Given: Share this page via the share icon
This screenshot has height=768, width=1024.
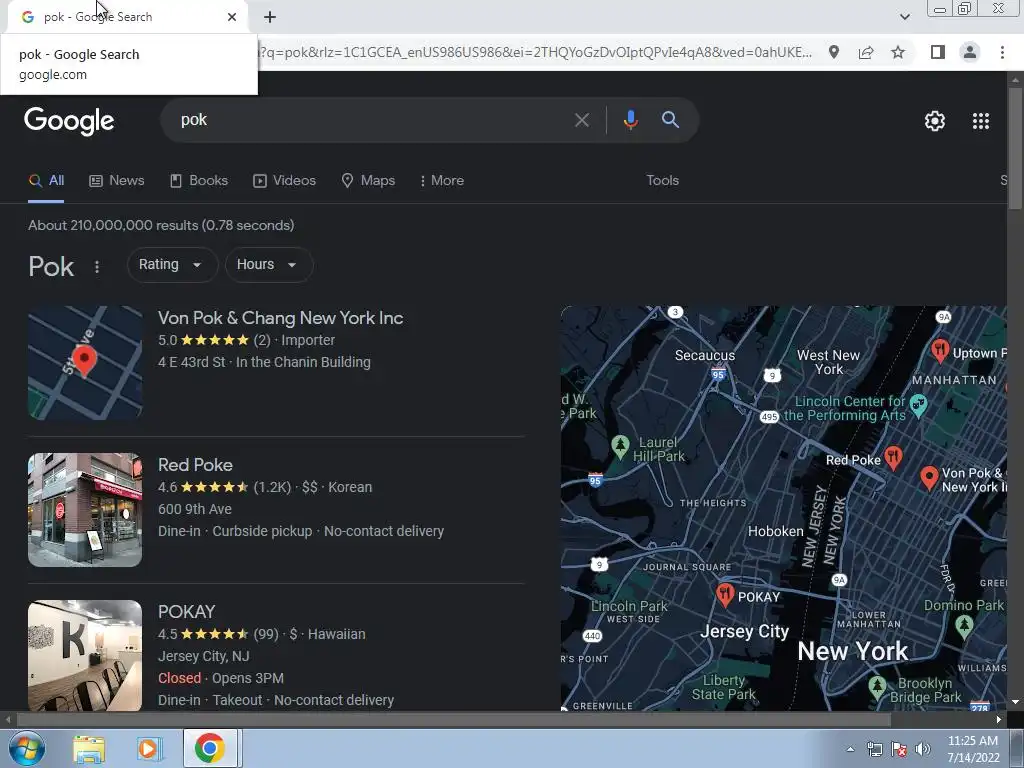Looking at the screenshot, I should (x=866, y=52).
